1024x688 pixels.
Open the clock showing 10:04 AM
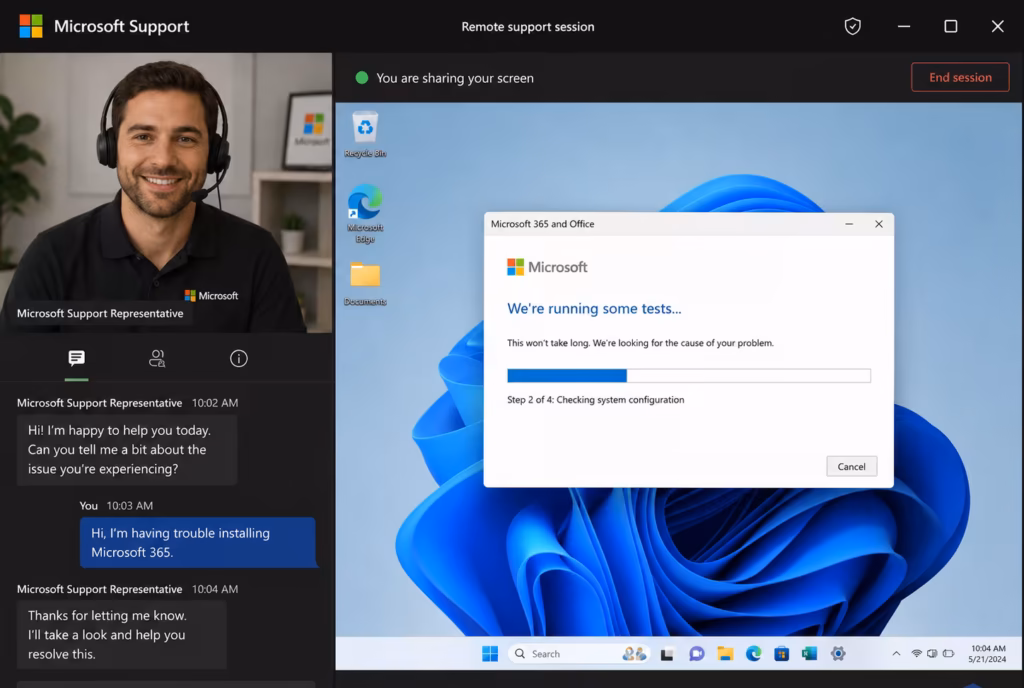pos(987,653)
